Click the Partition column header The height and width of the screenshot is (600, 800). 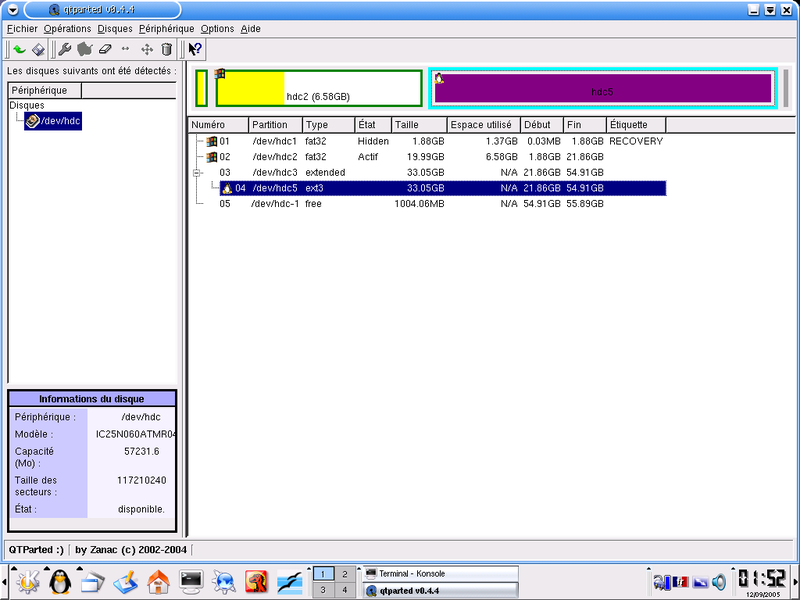(276, 125)
